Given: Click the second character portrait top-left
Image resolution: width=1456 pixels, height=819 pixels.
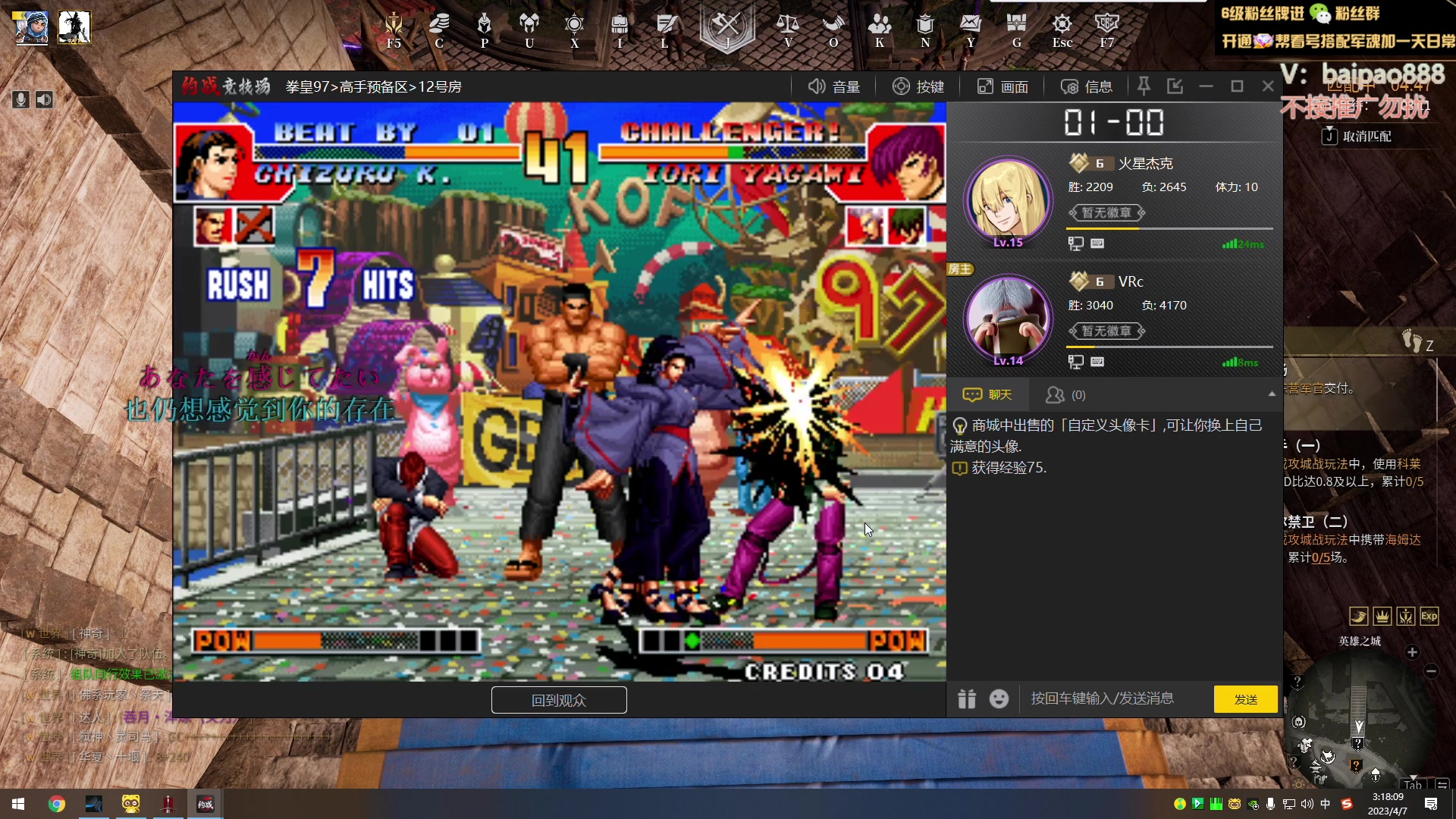Looking at the screenshot, I should click(x=74, y=27).
